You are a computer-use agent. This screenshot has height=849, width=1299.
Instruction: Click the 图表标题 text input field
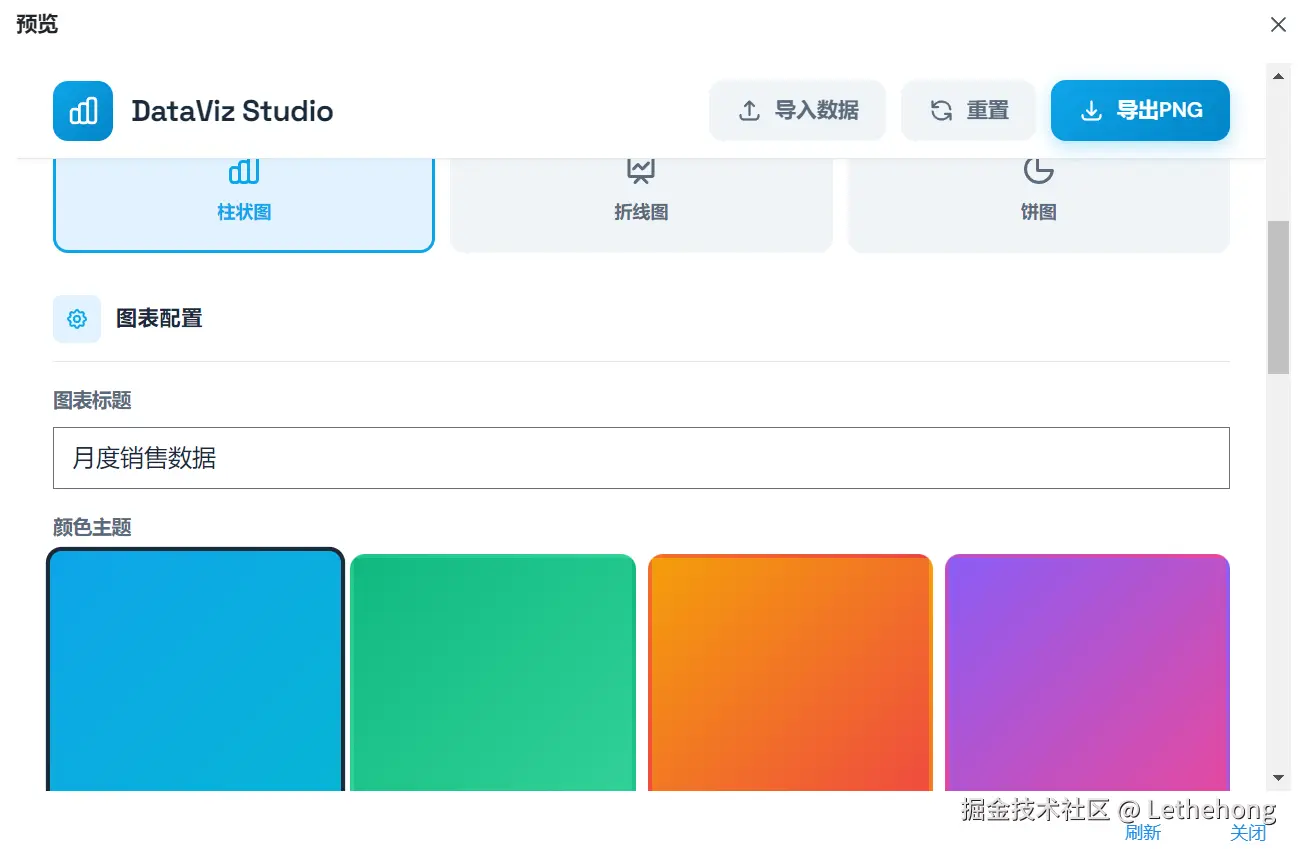tap(641, 458)
